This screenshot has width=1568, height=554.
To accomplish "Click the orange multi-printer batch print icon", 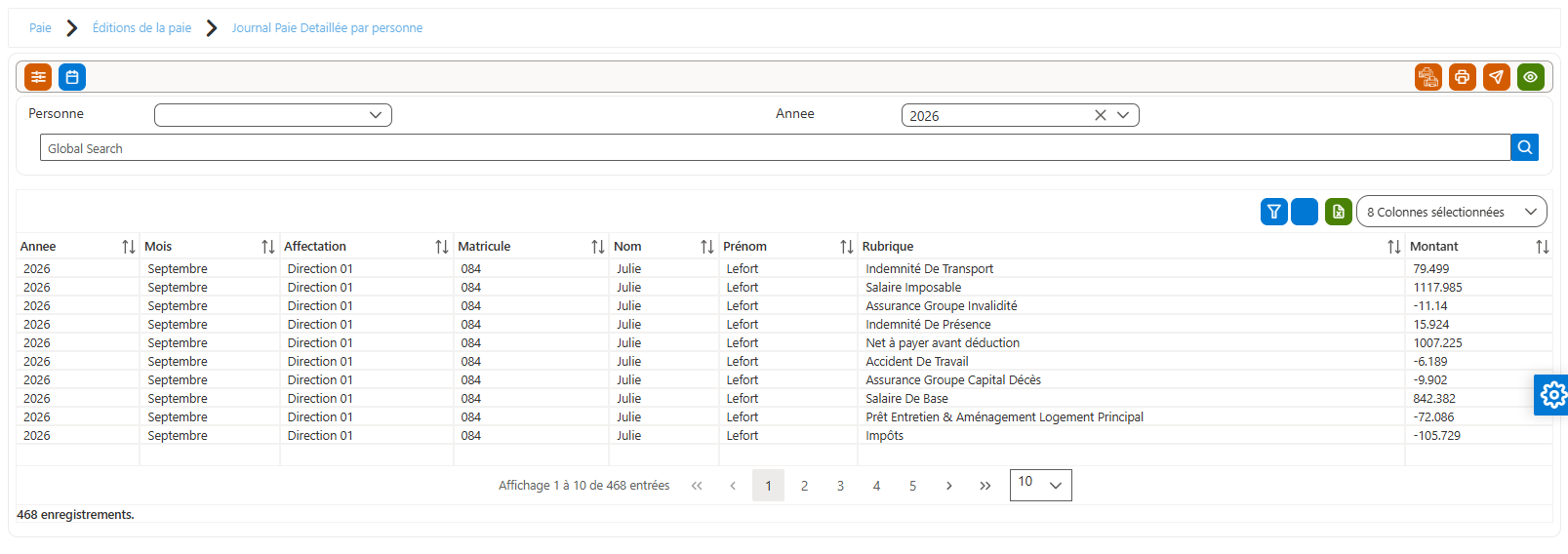I will [1428, 77].
